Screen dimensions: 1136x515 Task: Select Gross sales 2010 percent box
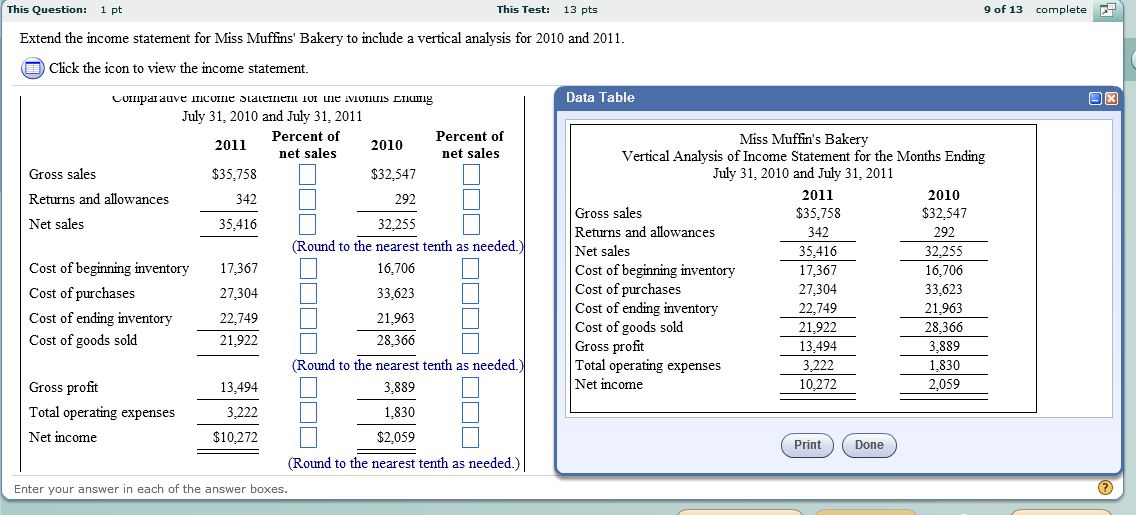pos(471,175)
